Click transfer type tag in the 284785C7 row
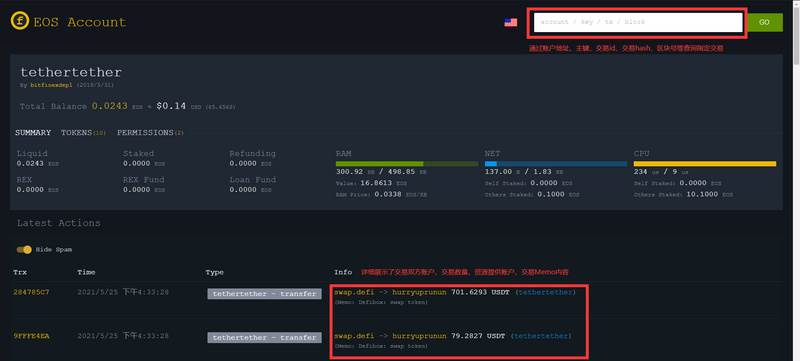The image size is (800, 361). pos(264,294)
